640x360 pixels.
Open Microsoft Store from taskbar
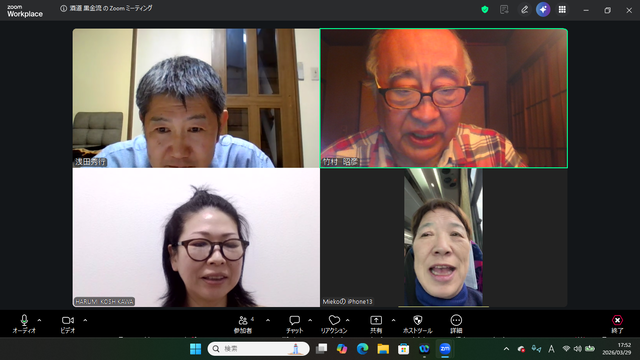coord(404,349)
